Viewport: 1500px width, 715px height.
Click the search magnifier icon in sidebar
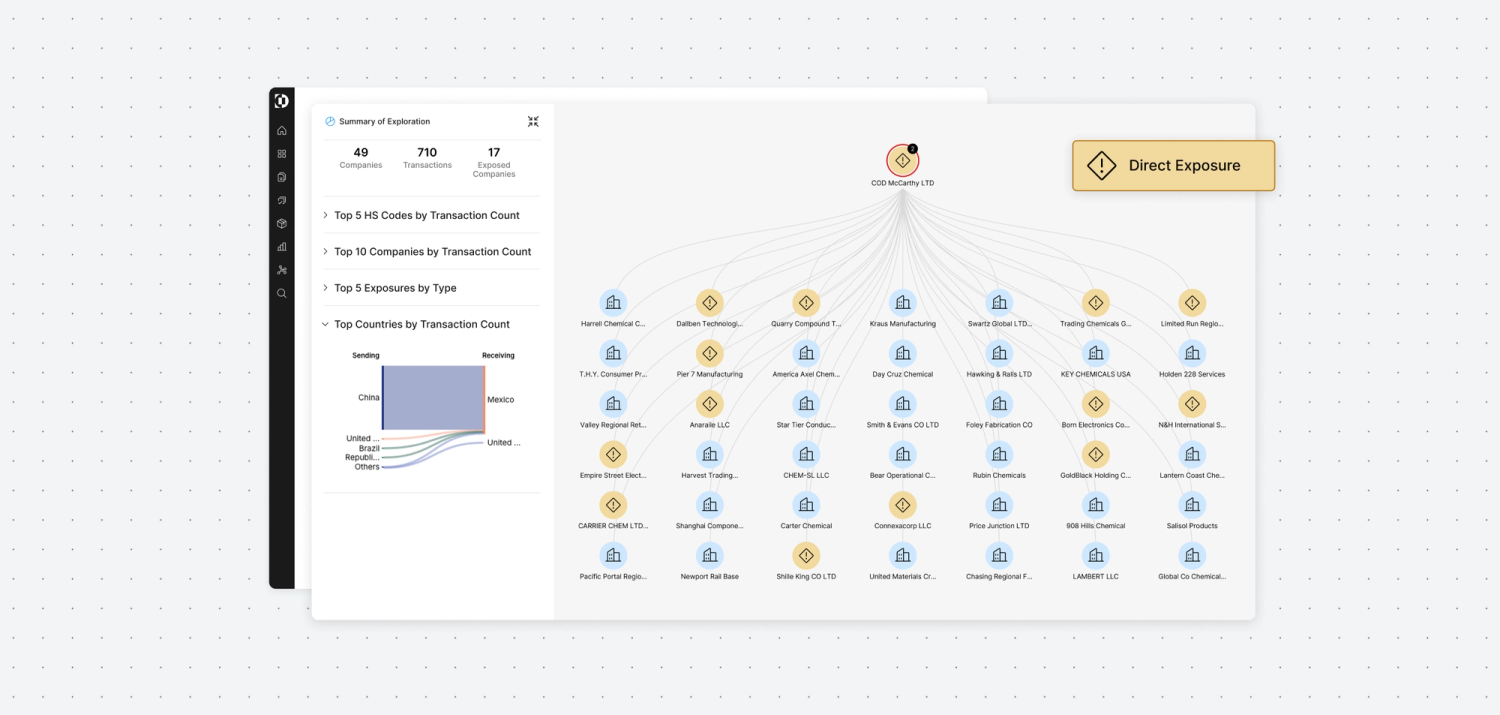[282, 293]
